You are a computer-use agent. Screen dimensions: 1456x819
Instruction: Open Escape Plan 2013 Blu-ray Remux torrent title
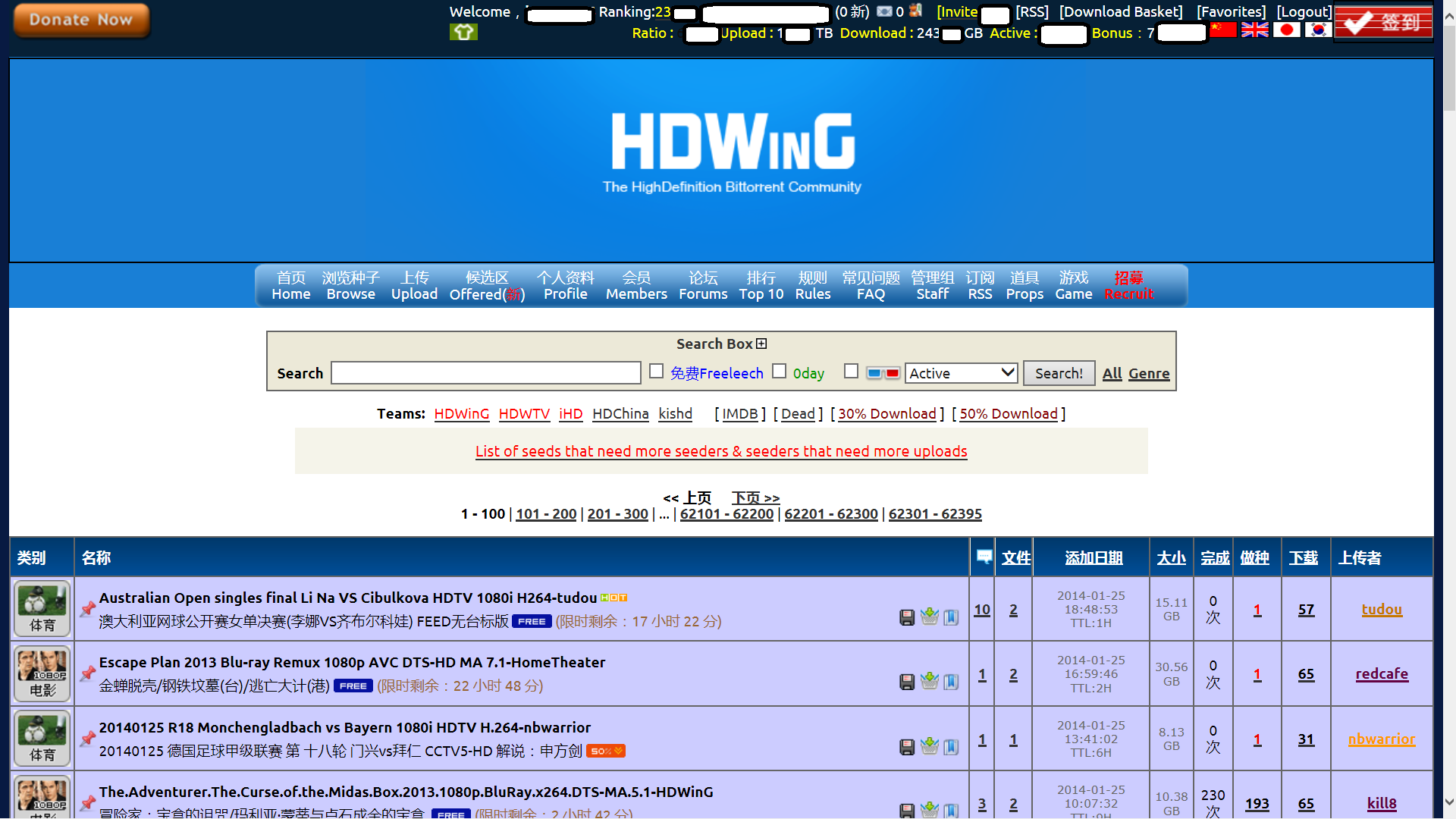(x=352, y=662)
